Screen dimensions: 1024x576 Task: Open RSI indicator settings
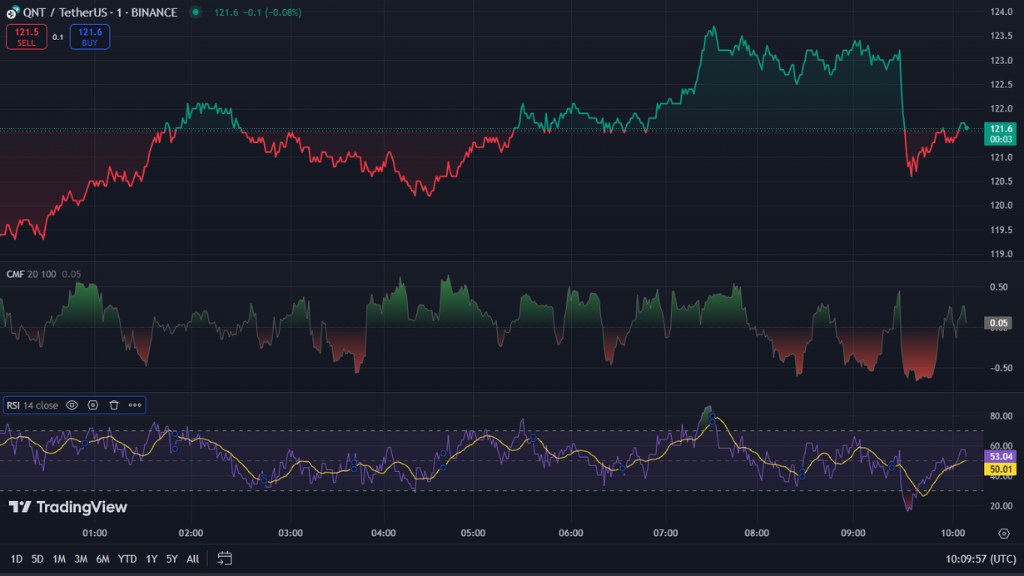tap(93, 405)
